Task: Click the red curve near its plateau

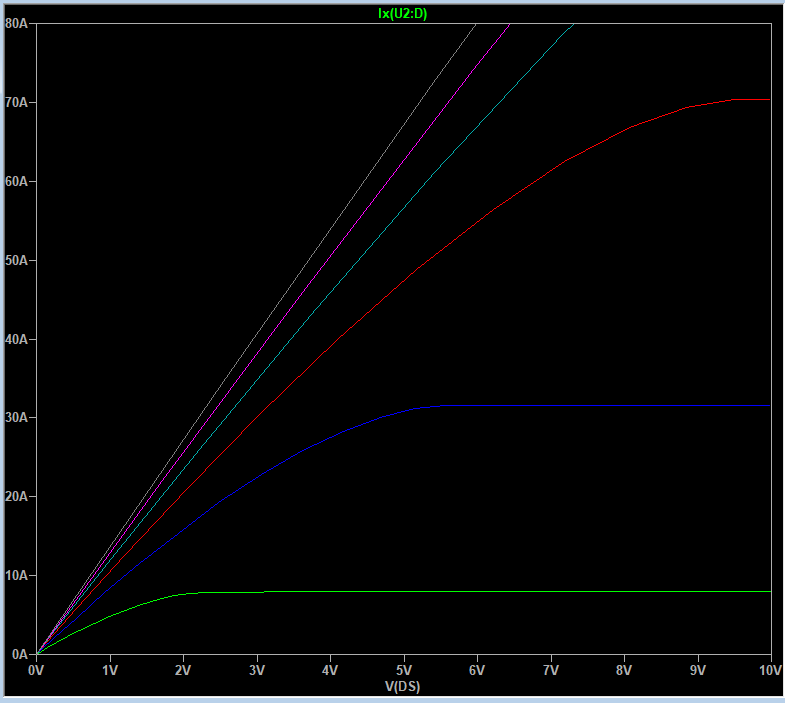Action: click(751, 100)
